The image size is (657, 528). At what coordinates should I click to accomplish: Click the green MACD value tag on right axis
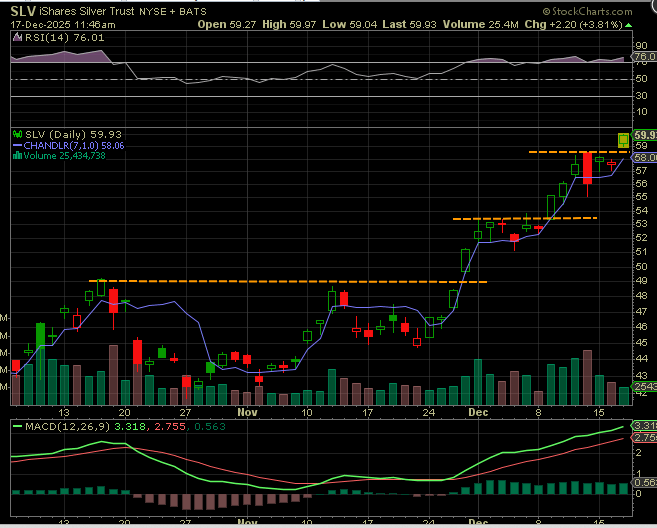click(645, 426)
